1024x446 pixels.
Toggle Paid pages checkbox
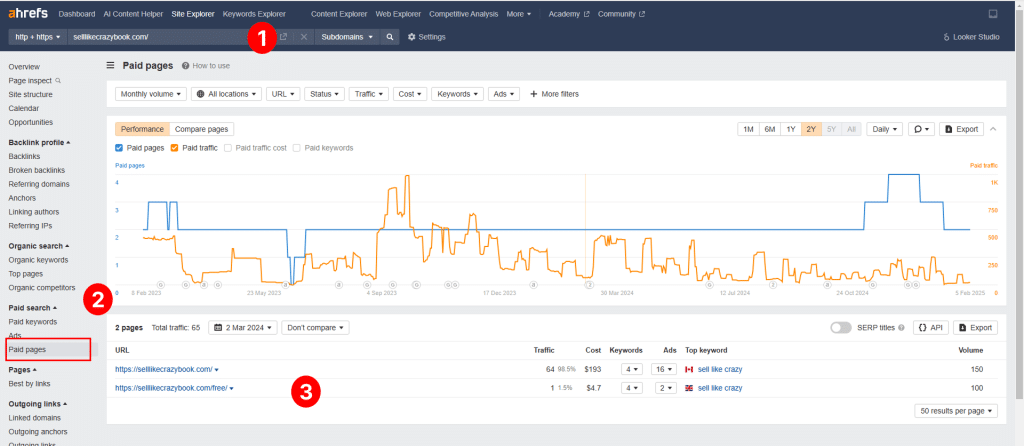tap(119, 148)
